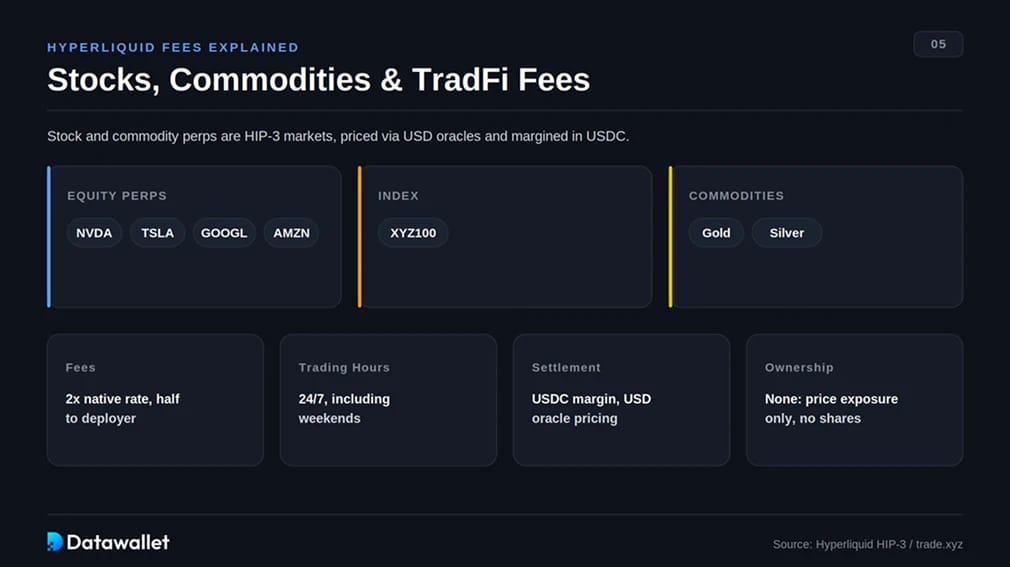Click the blue accent bar on Equity Perps
The image size is (1010, 567).
pos(49,236)
